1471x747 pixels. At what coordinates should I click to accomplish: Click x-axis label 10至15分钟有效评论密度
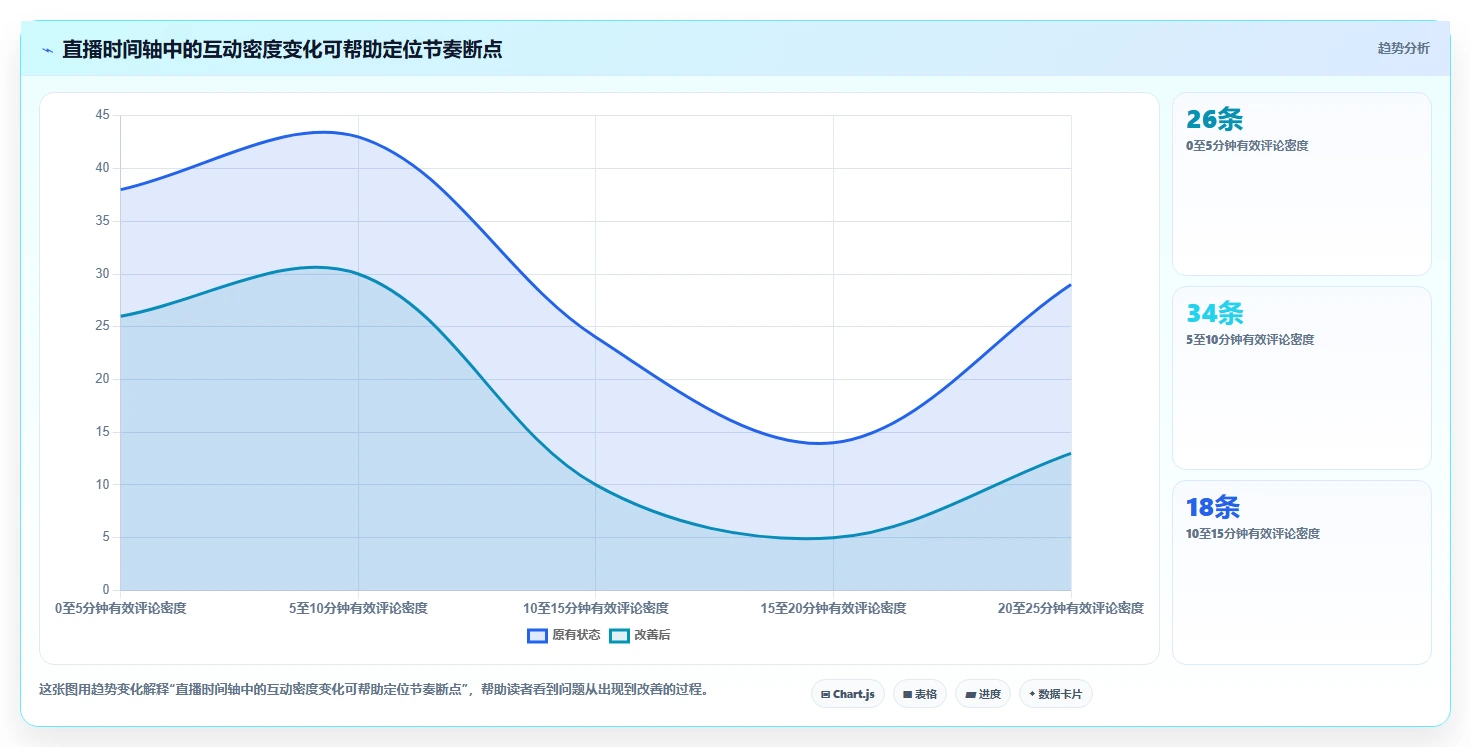(596, 608)
